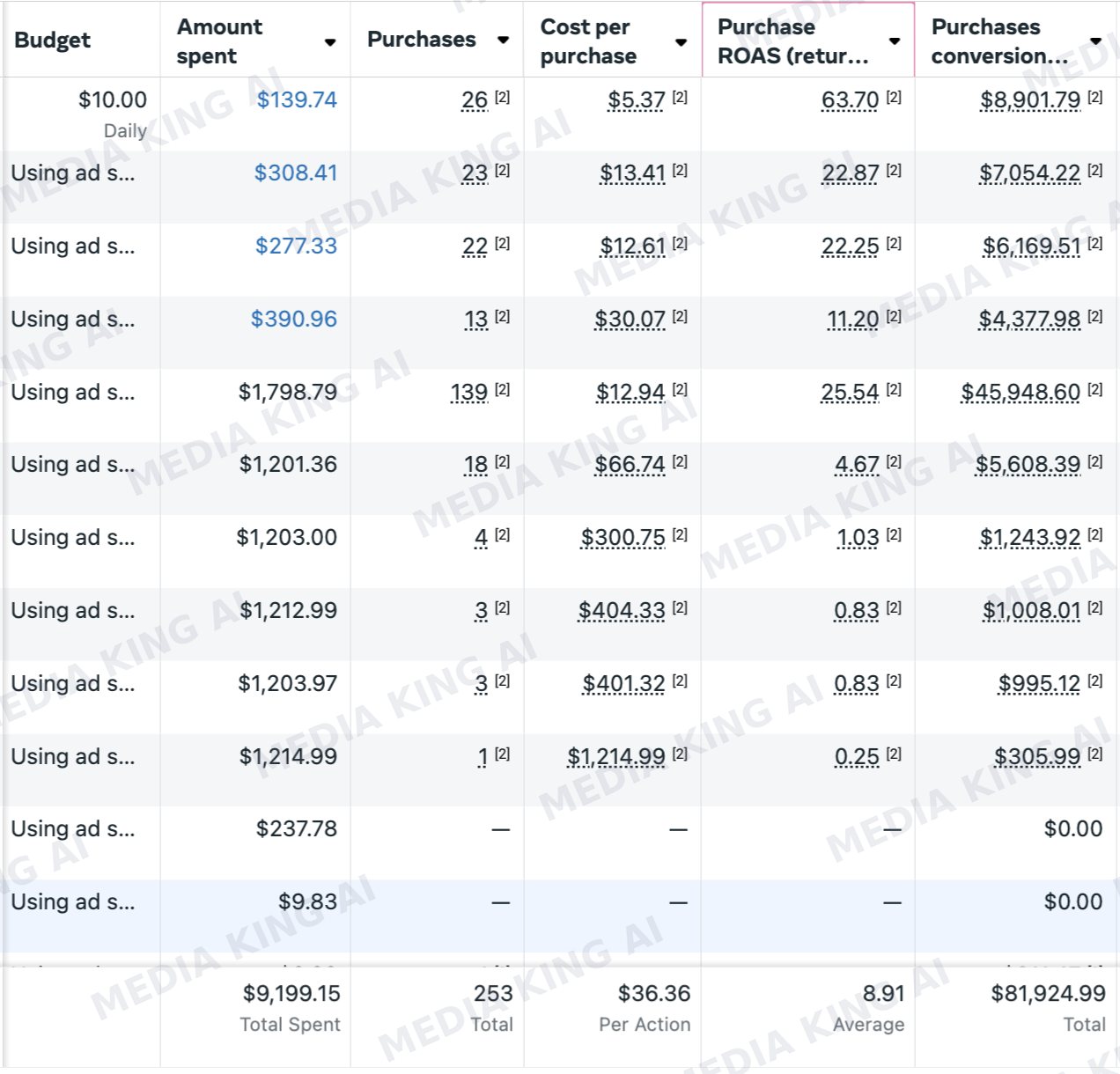Click the $401.32 cost per purchase
The width and height of the screenshot is (1120, 1074).
[x=623, y=684]
